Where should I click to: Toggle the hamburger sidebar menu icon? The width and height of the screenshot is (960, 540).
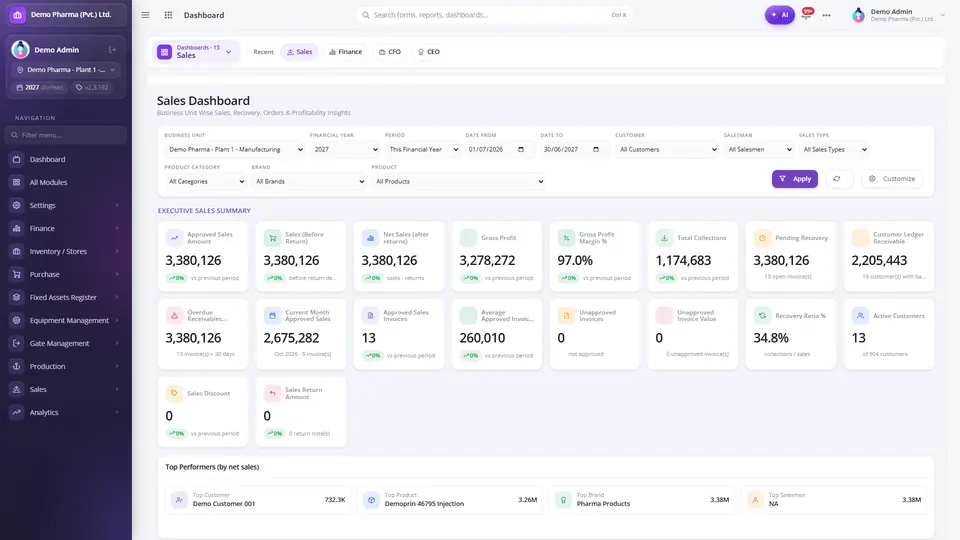click(145, 15)
